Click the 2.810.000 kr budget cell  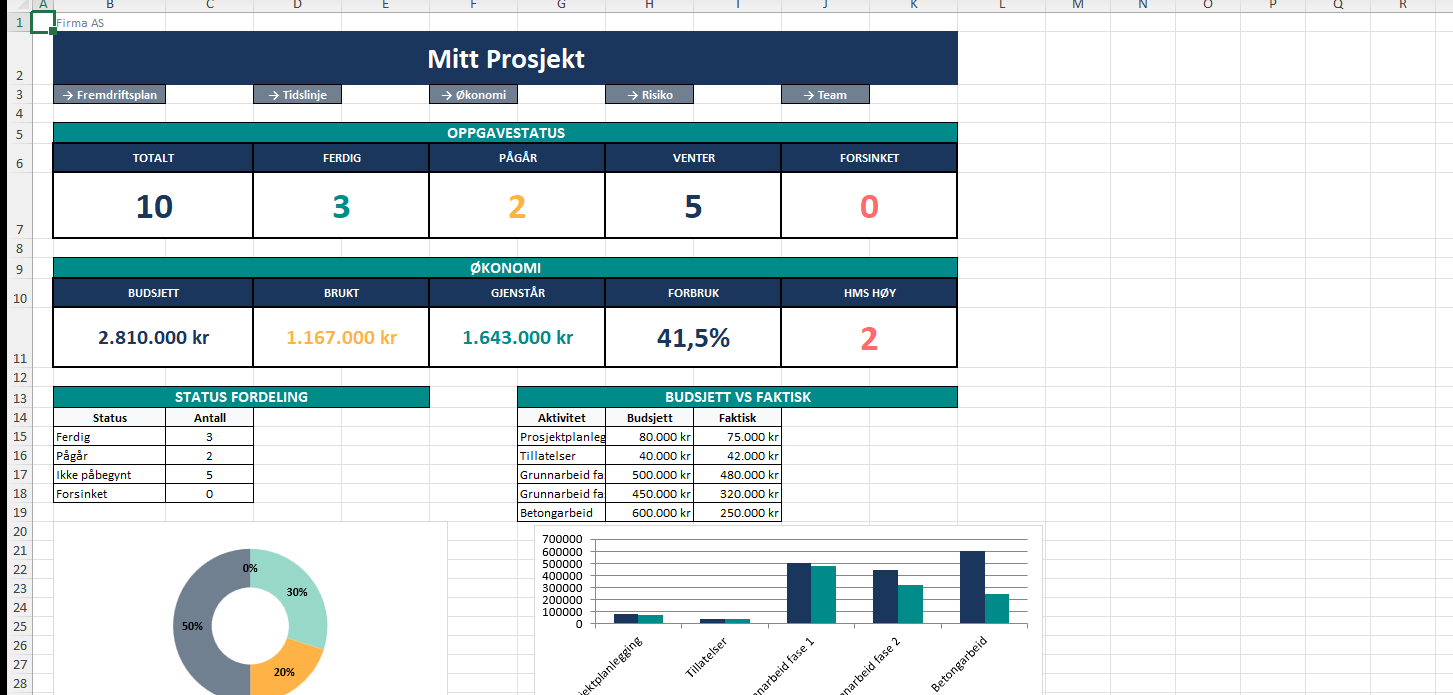coord(153,338)
